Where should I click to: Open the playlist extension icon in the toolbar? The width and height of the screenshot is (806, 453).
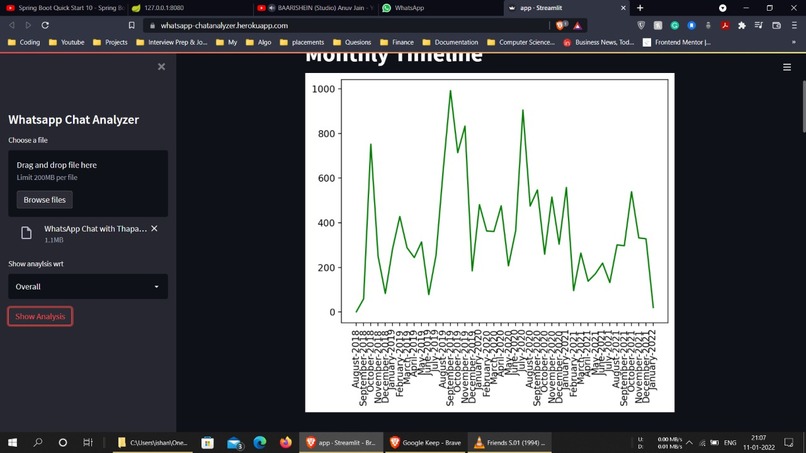point(759,25)
